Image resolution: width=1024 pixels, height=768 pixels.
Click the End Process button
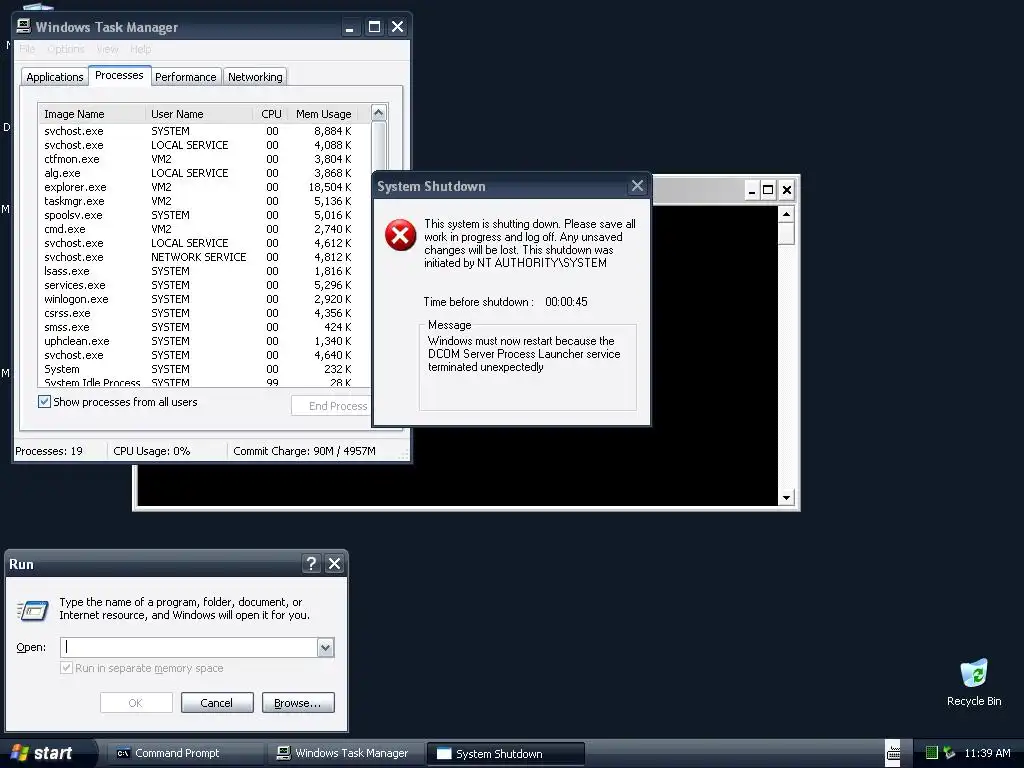point(332,406)
